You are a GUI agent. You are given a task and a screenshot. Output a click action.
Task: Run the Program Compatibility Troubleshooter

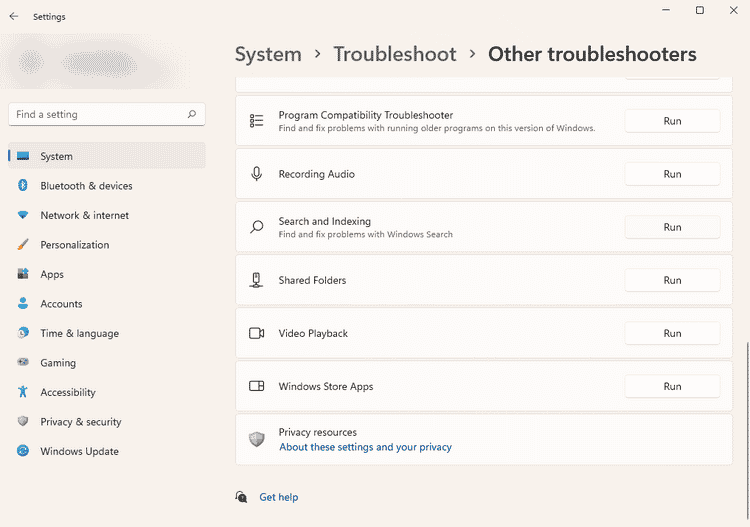(672, 121)
